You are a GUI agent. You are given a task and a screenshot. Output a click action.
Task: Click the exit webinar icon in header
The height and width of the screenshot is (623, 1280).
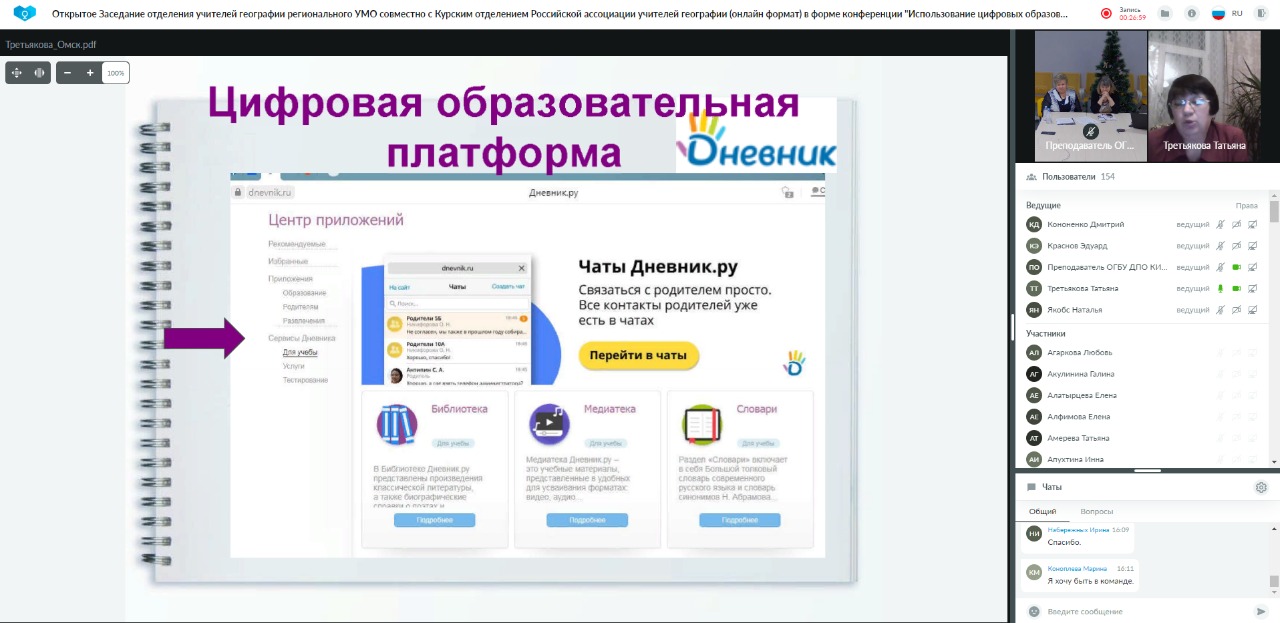1263,14
